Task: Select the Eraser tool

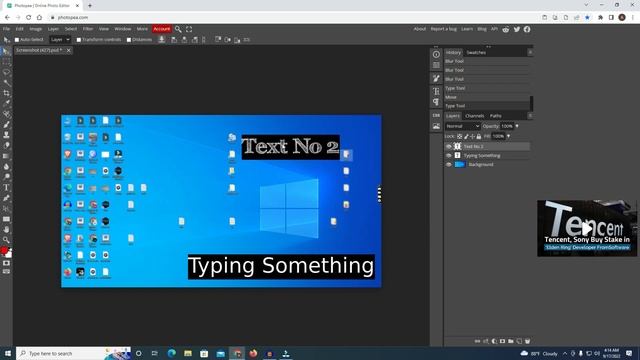Action: (x=6, y=146)
